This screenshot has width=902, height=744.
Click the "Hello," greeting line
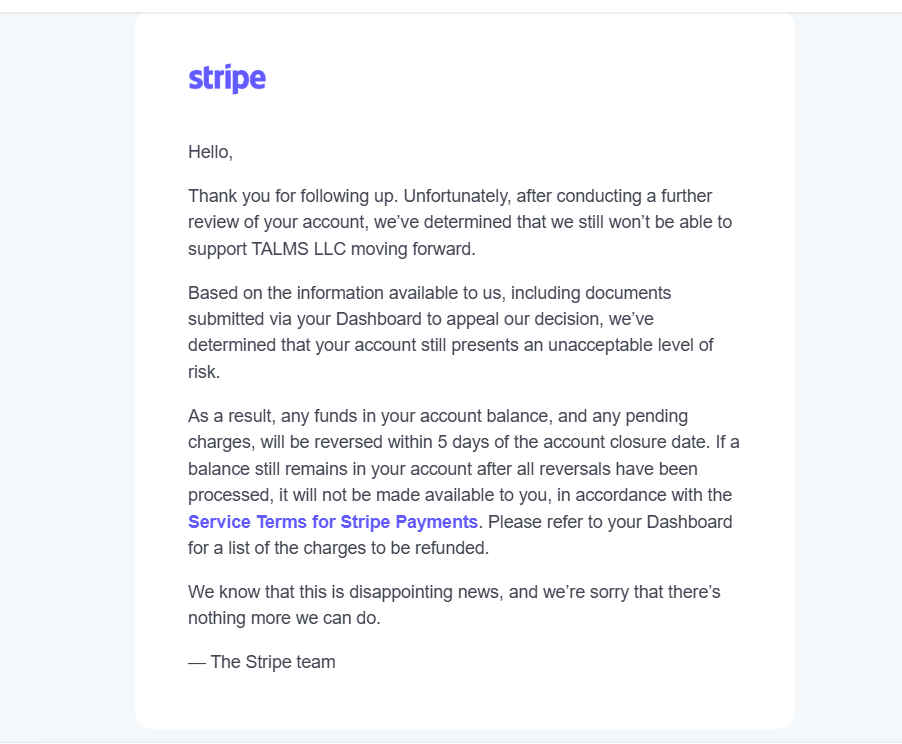point(211,152)
